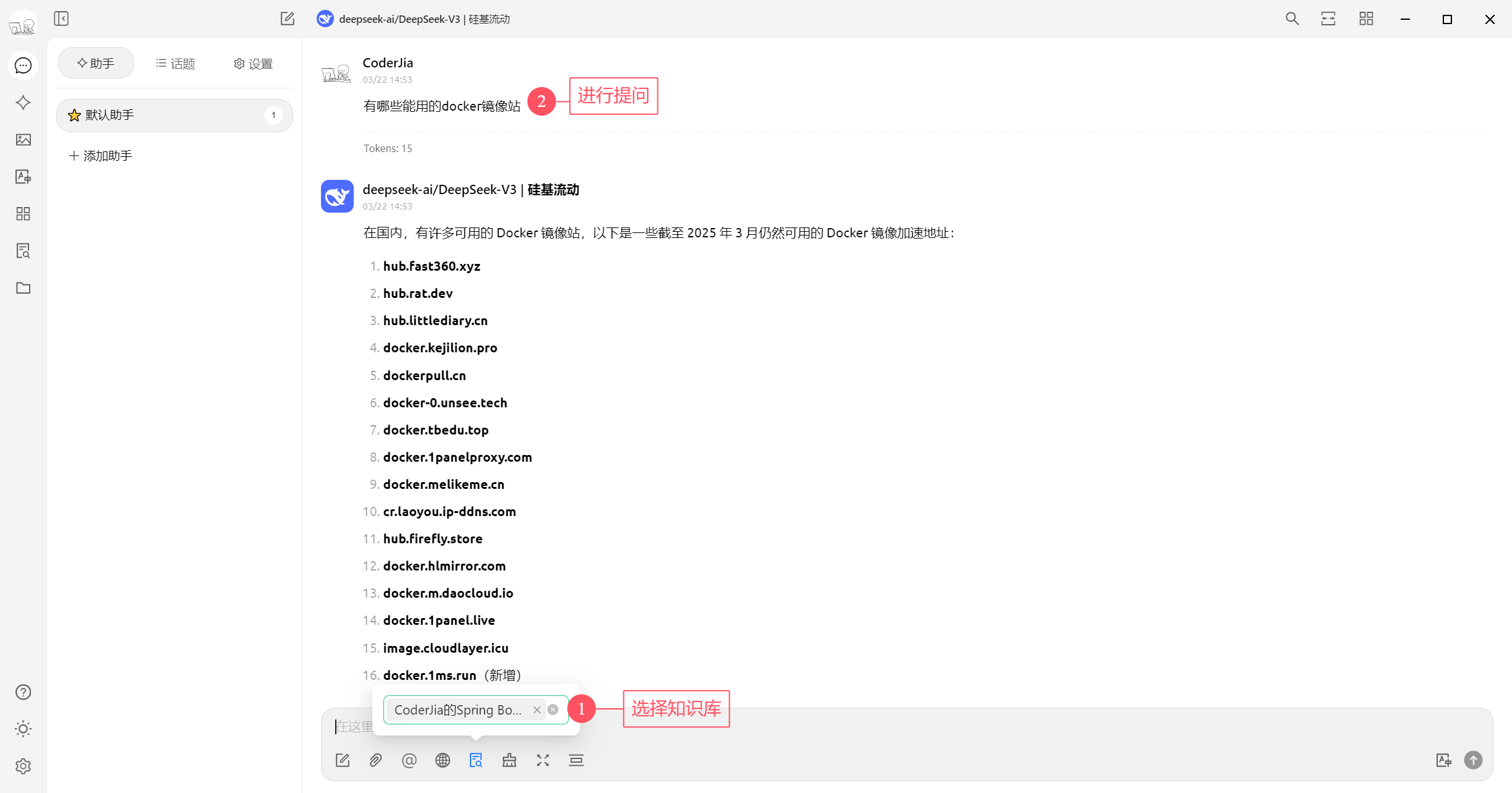Click the 添加助手 button

[x=100, y=156]
